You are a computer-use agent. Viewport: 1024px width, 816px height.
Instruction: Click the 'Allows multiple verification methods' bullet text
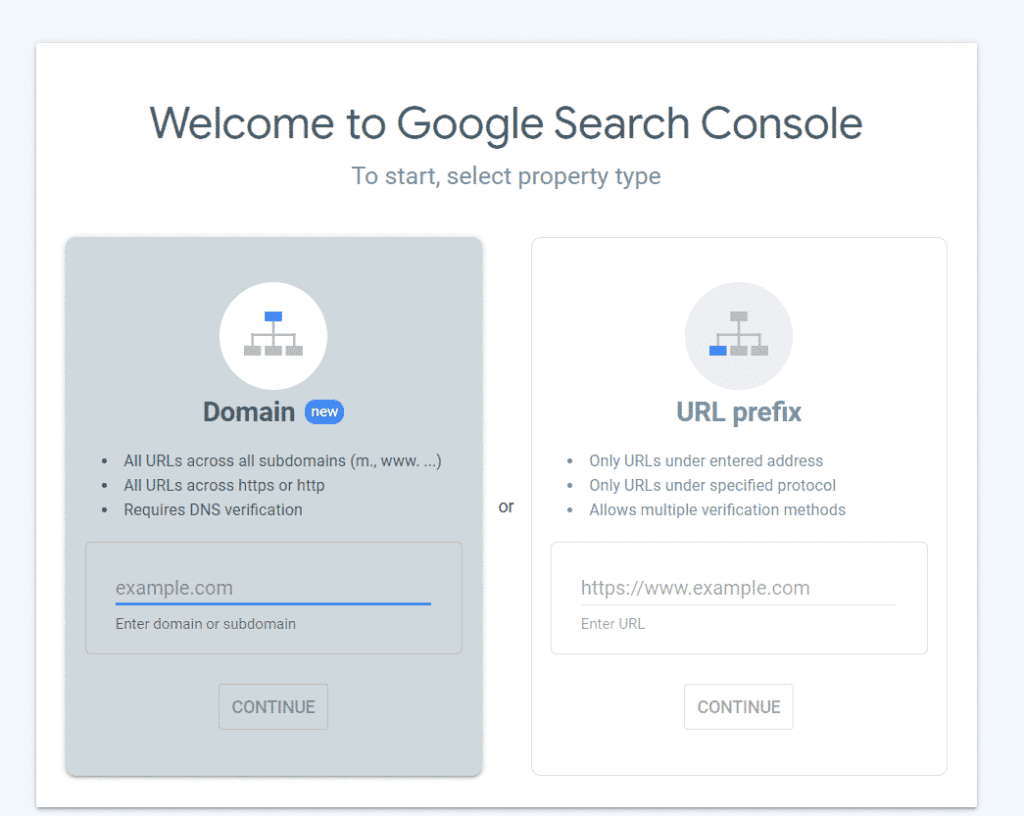point(717,509)
